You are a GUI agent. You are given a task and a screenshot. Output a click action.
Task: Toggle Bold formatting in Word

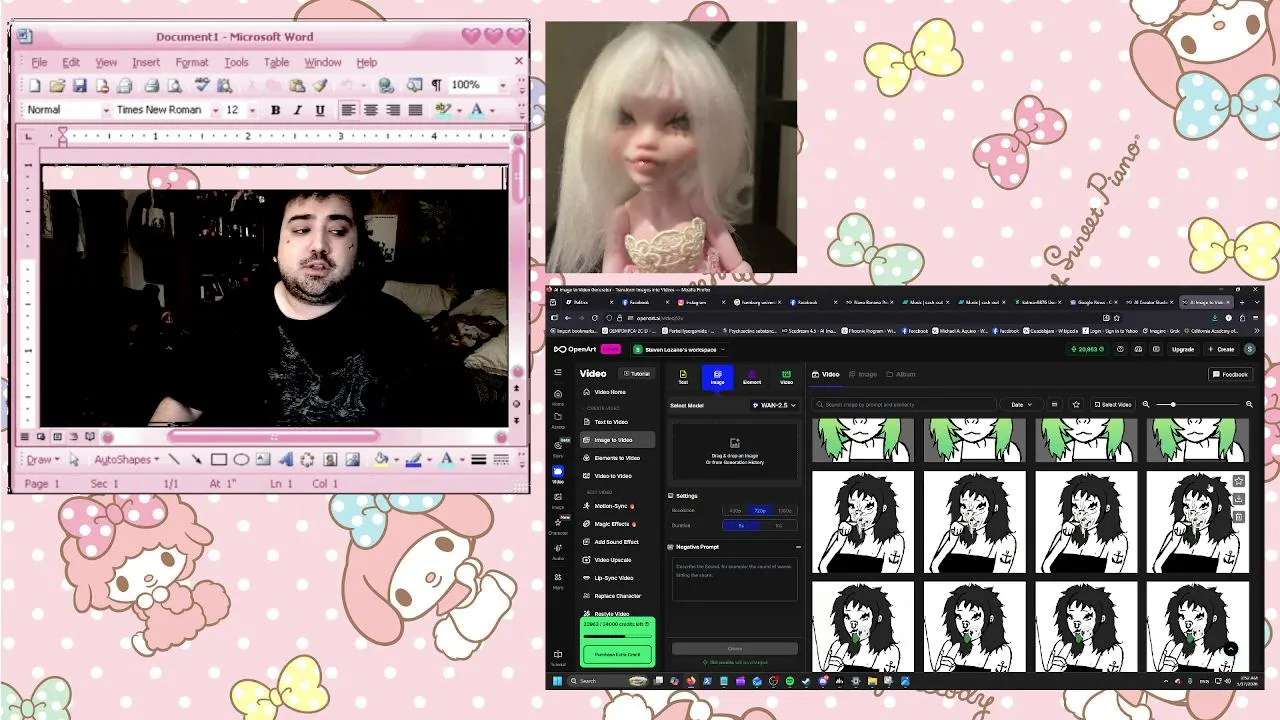[275, 110]
